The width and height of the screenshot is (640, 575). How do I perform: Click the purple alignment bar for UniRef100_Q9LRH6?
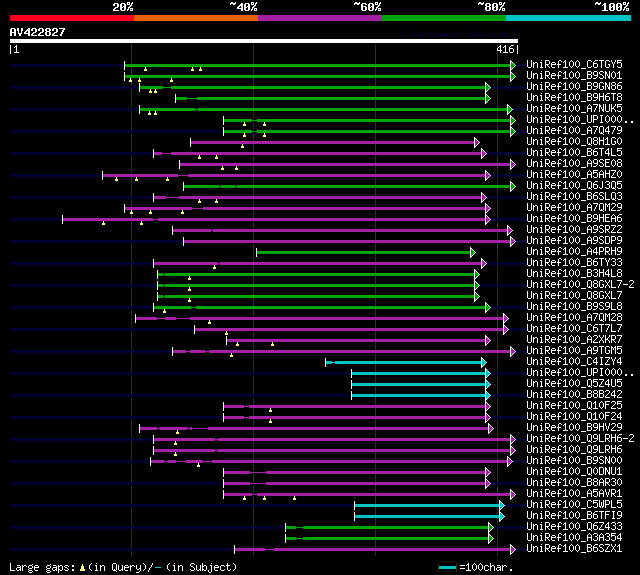(335, 451)
